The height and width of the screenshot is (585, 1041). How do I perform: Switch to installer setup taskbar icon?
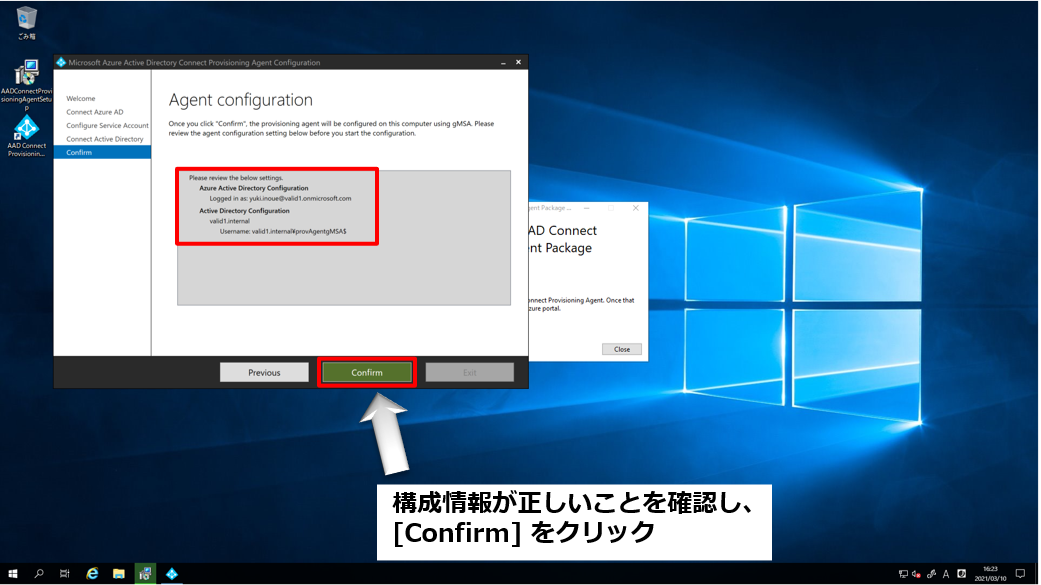145,574
